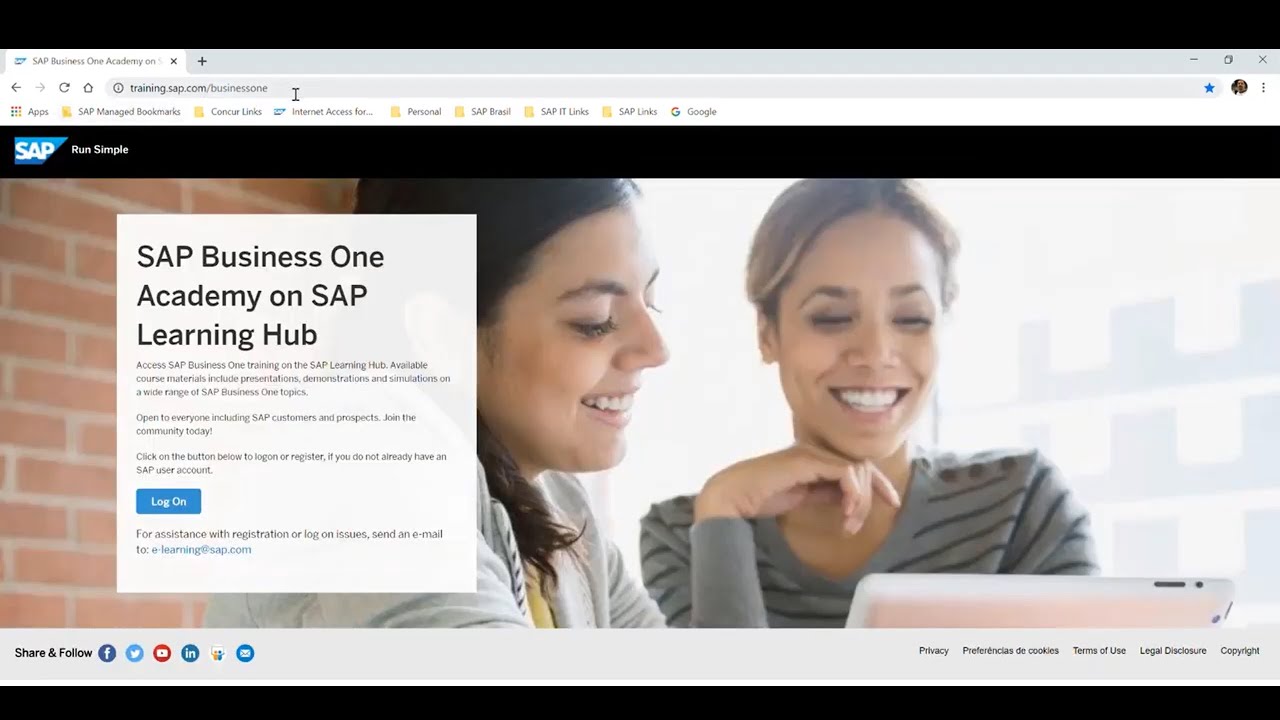Viewport: 1280px width, 720px height.
Task: Close the SAP Business One Academy tab
Action: tap(173, 61)
